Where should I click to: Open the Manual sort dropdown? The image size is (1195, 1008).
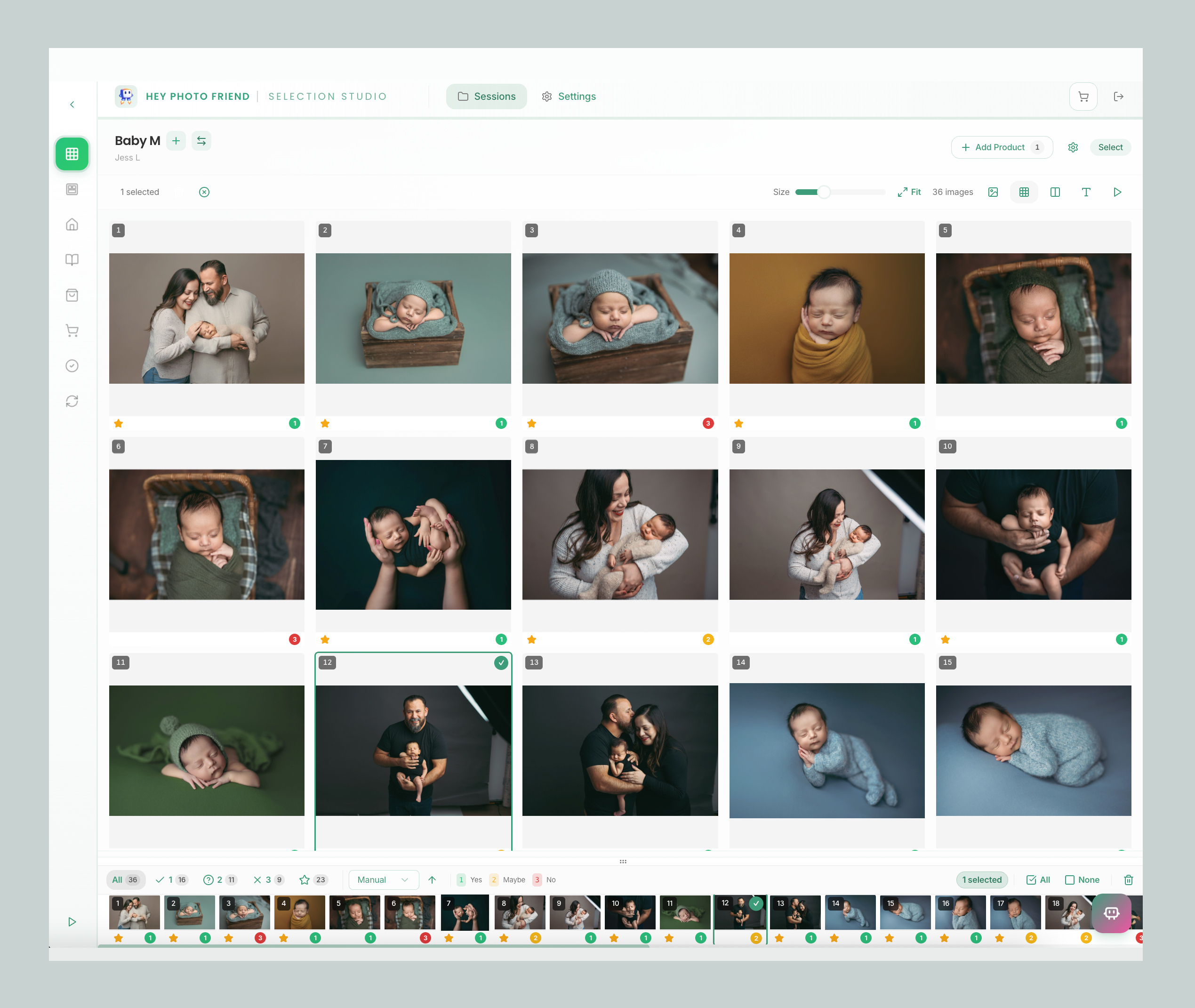(383, 880)
